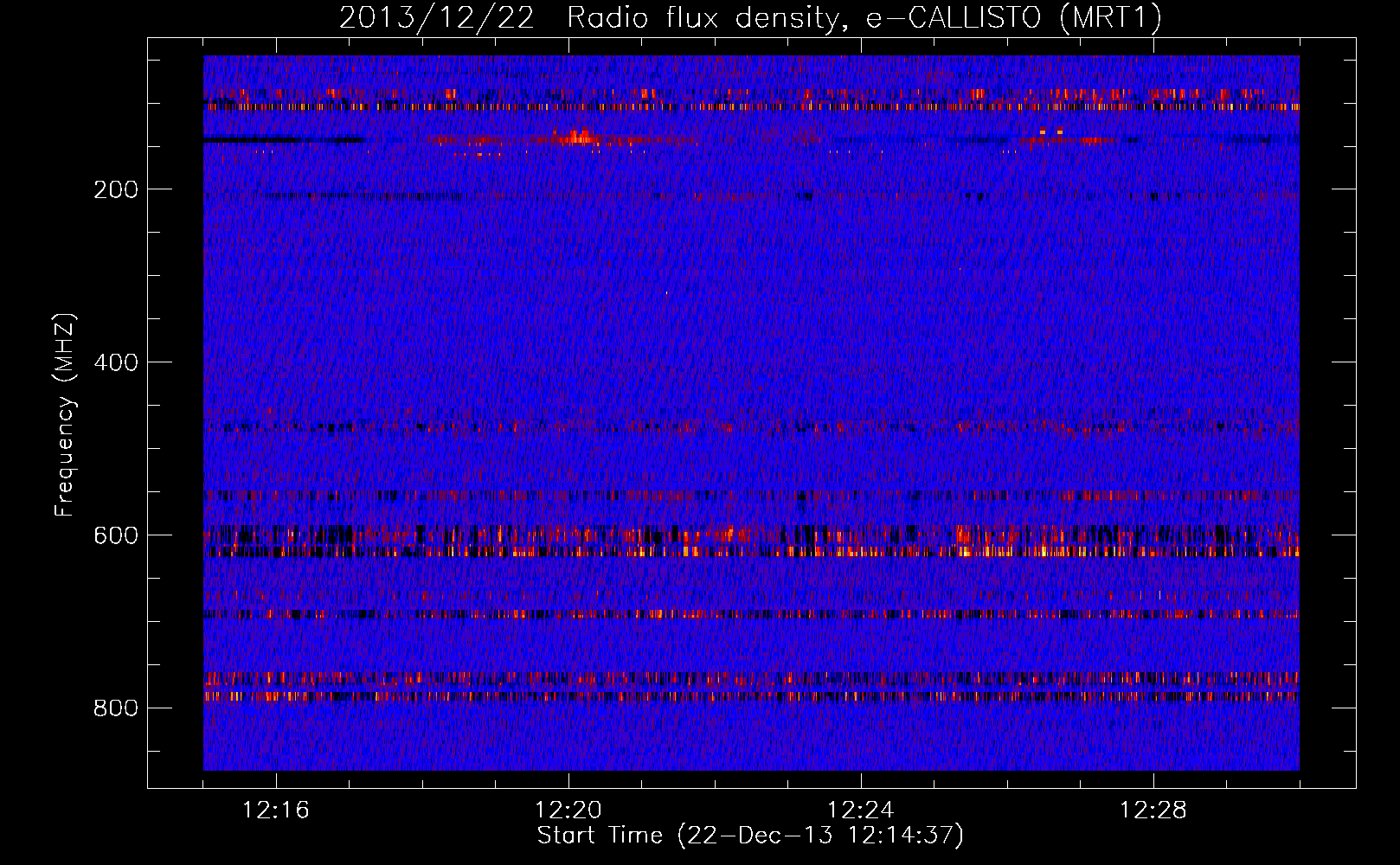Click the two yellow dots near 12:26:30
Image resolution: width=1400 pixels, height=865 pixels.
[x=1050, y=131]
